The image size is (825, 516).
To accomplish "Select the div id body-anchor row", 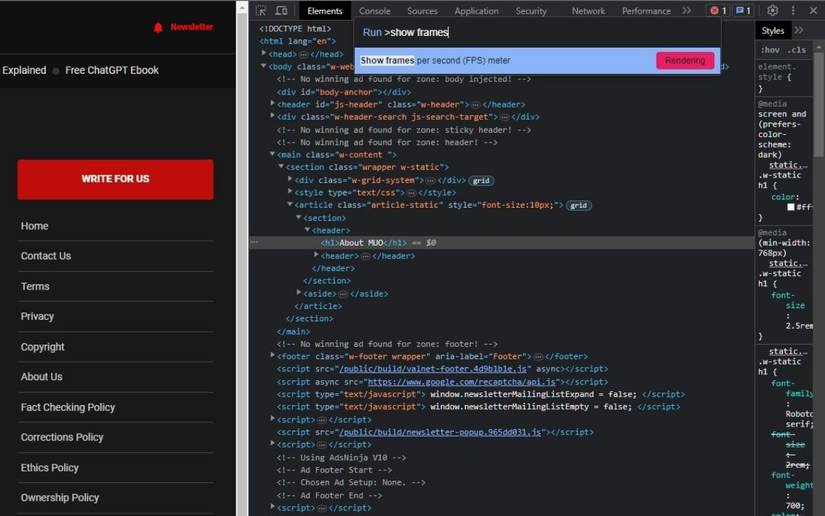I will click(x=345, y=92).
